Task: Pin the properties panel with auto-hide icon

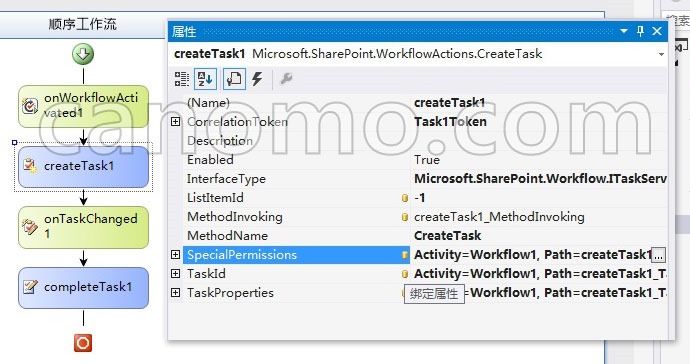Action: point(640,31)
